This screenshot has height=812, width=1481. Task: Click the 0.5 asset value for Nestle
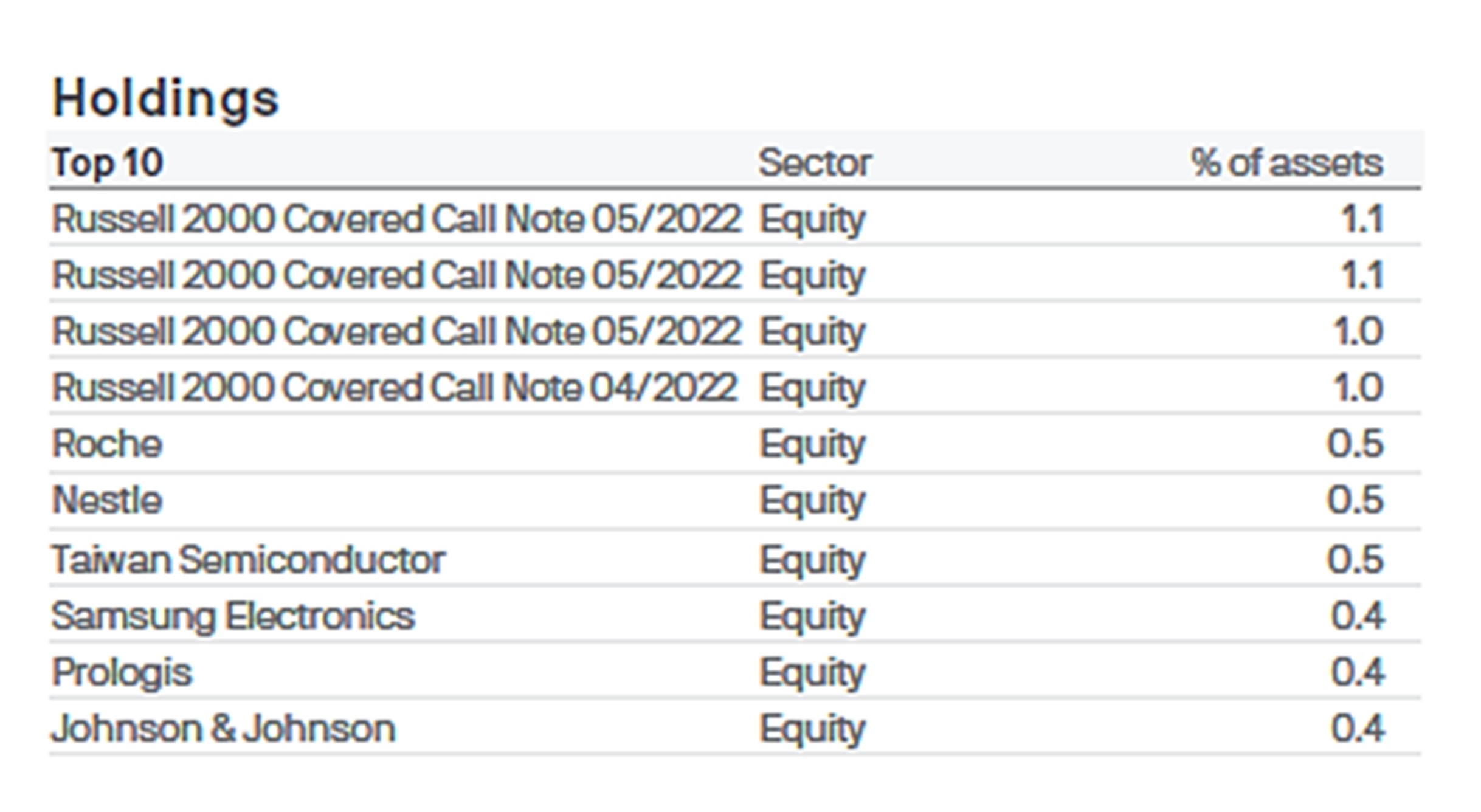point(1355,500)
